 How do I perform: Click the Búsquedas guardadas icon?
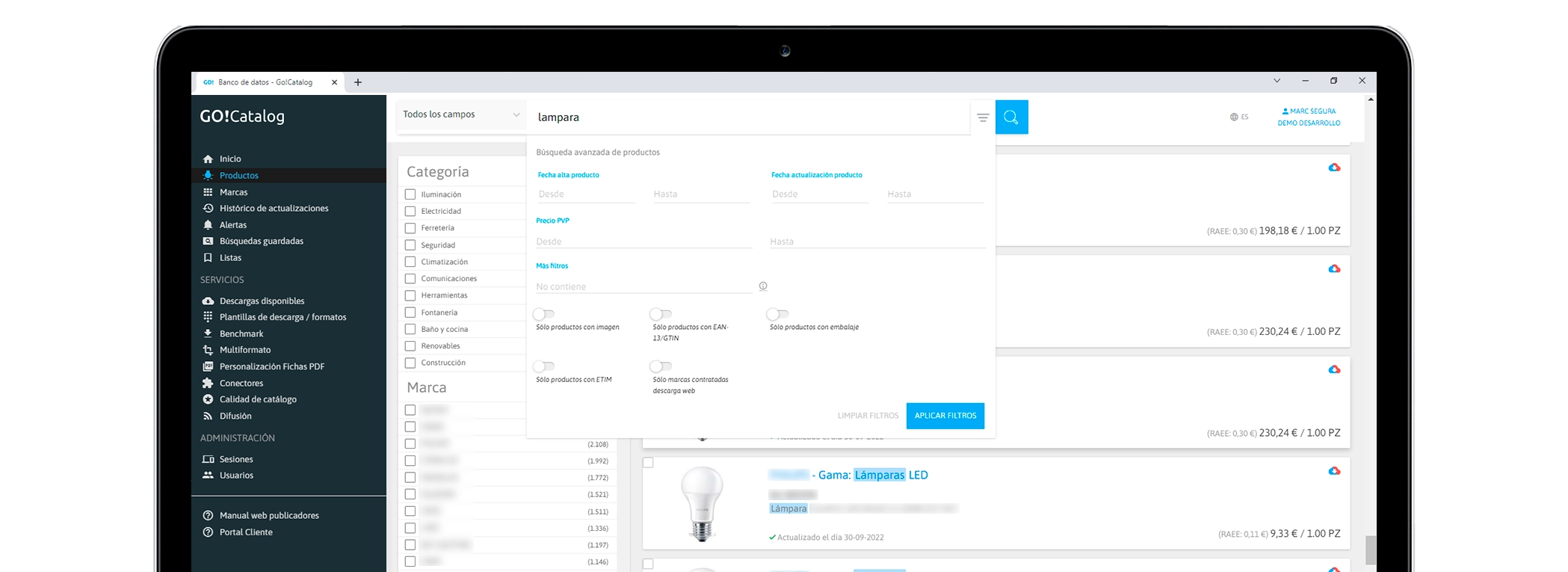coord(208,242)
